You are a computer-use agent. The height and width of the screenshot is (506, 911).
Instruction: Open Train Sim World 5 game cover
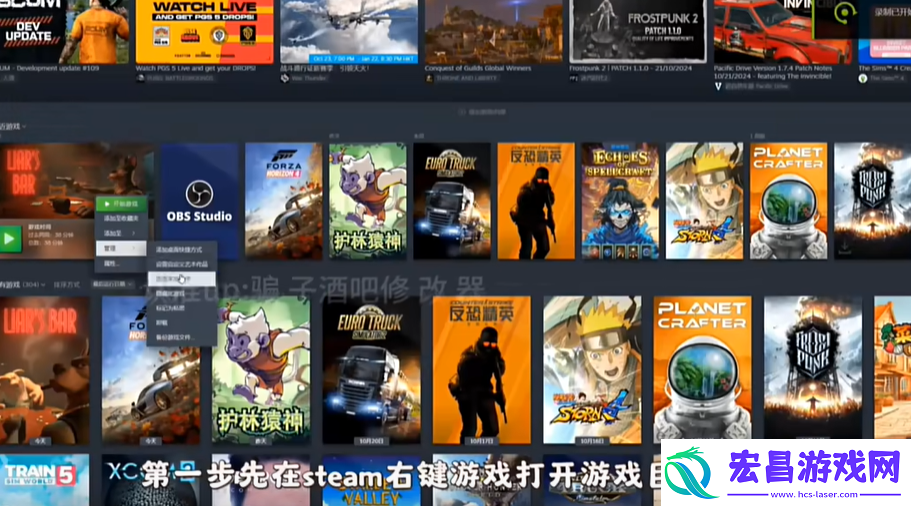click(45, 480)
